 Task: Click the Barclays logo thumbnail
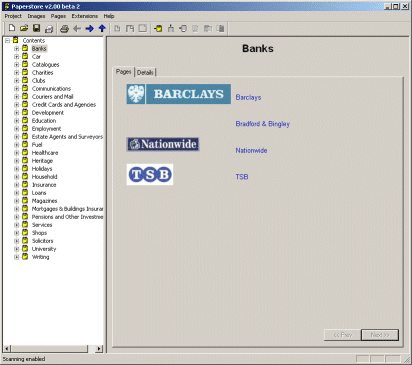pyautogui.click(x=179, y=94)
